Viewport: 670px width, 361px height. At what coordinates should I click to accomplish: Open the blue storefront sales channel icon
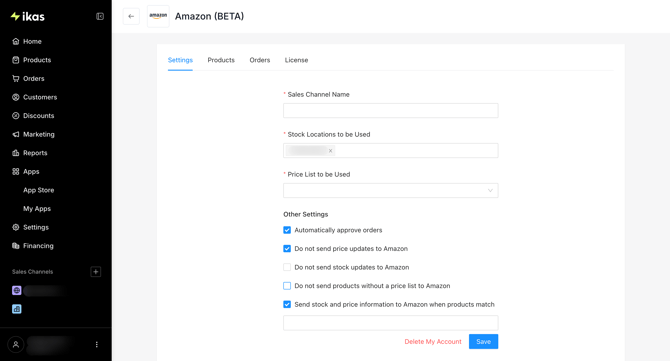17,309
